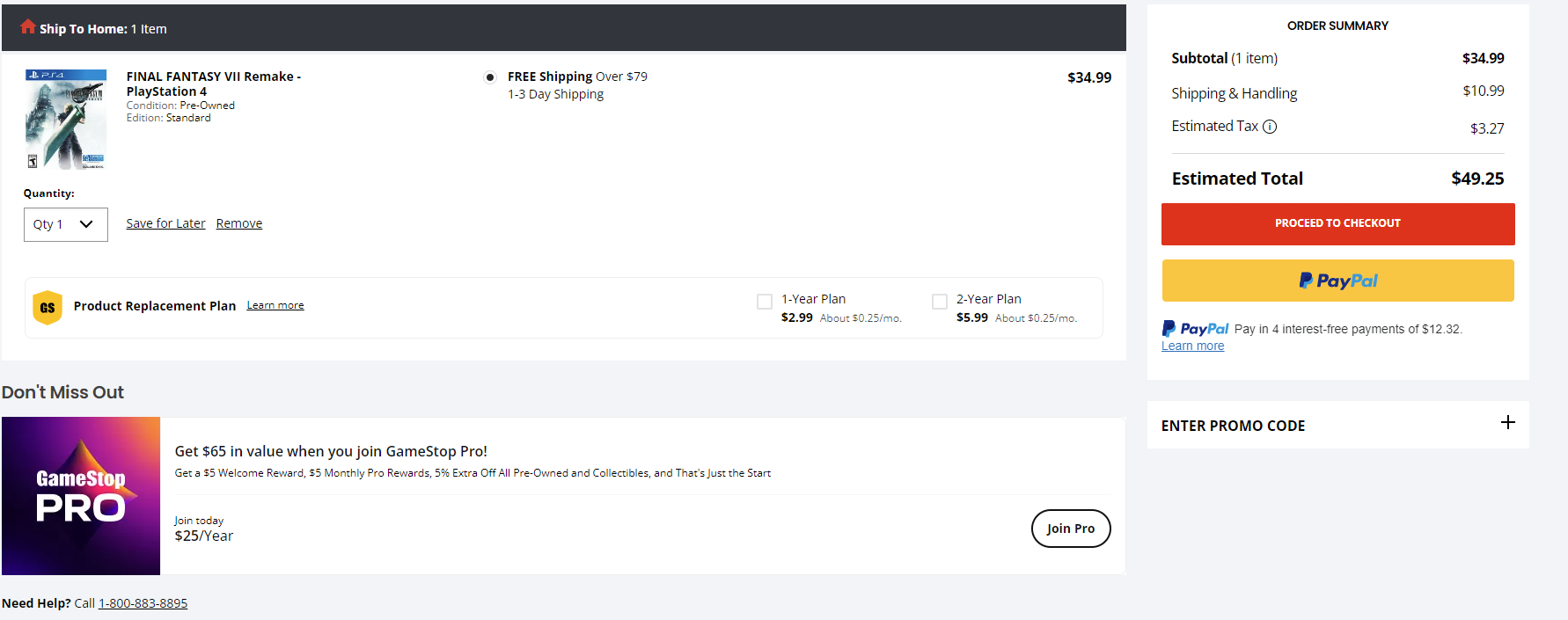Click the 2-Year Plan $5.99 price
Screen dimensions: 1568x620
click(972, 317)
